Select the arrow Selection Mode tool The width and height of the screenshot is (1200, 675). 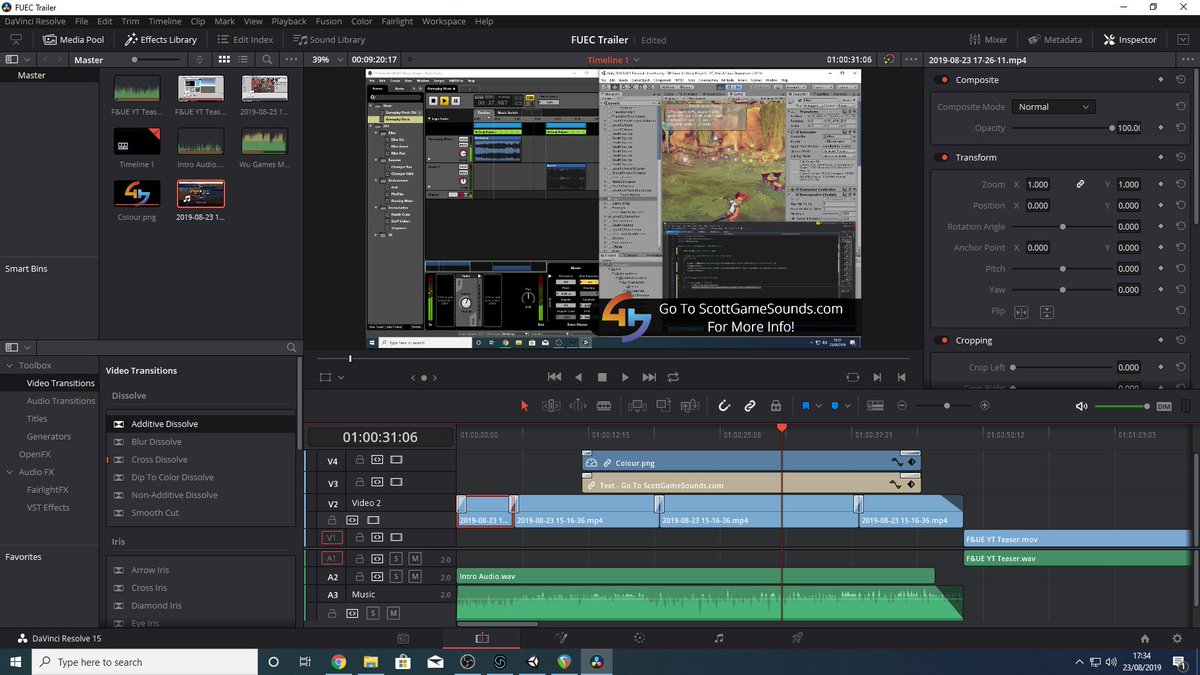(x=524, y=405)
